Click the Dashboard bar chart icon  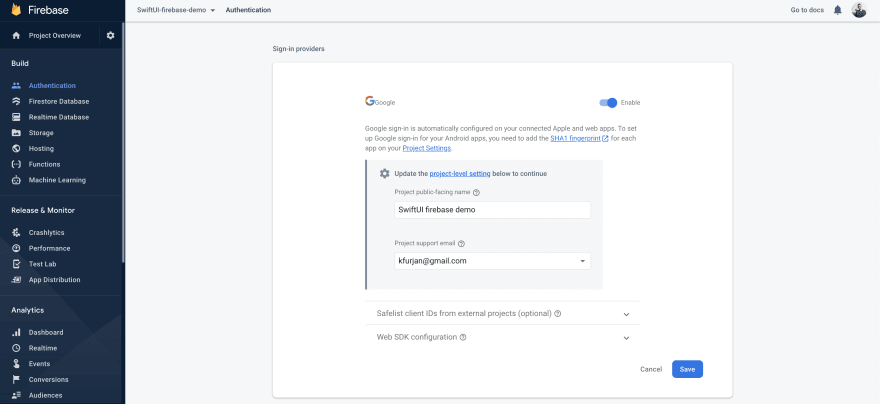click(x=16, y=332)
